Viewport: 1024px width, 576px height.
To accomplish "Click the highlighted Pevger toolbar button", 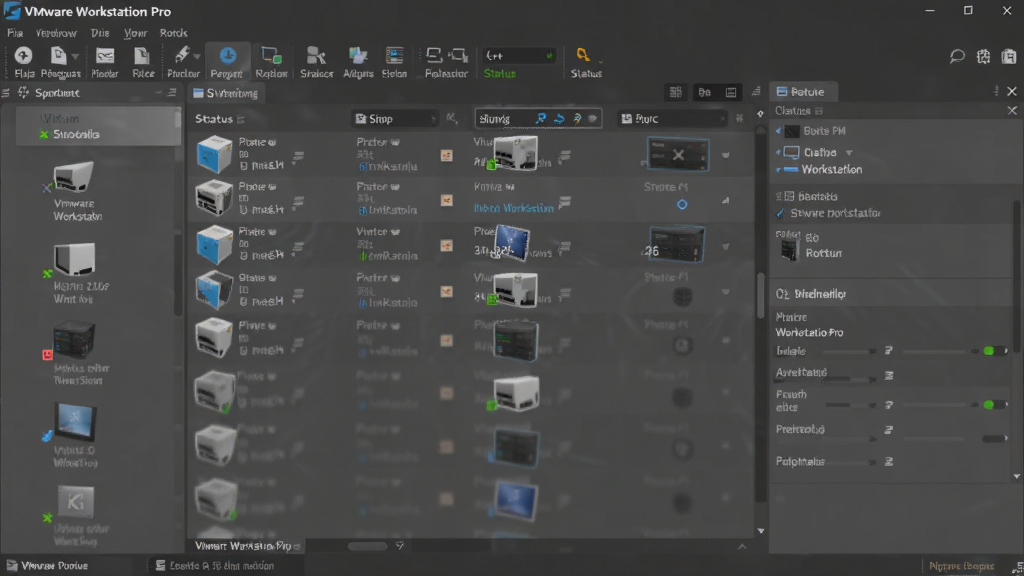I will click(227, 62).
